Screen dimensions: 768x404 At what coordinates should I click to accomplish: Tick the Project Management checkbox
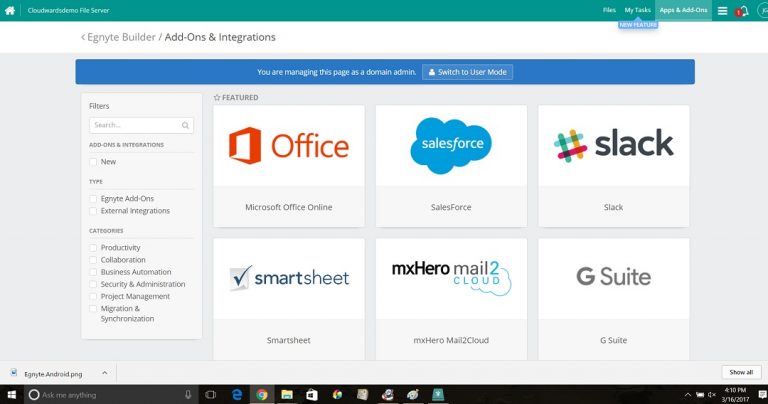pos(93,296)
